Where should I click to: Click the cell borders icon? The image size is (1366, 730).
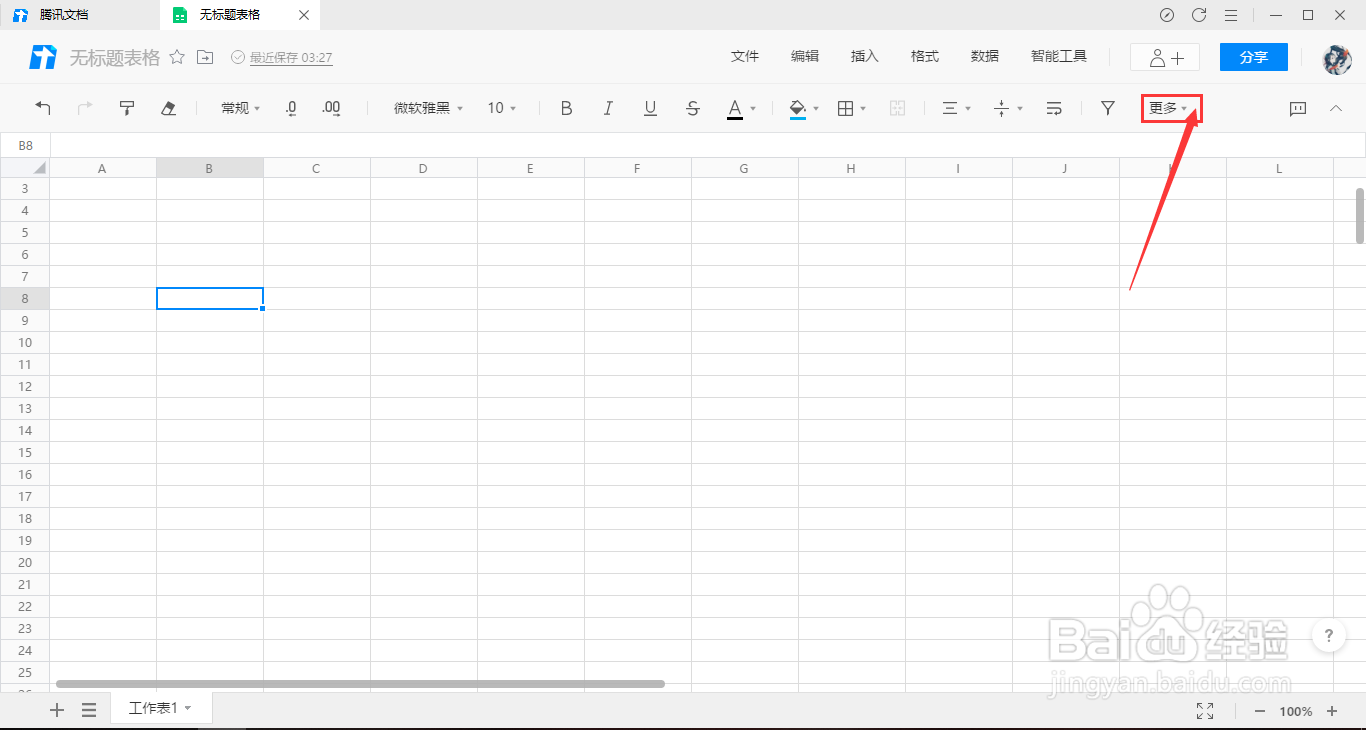845,108
